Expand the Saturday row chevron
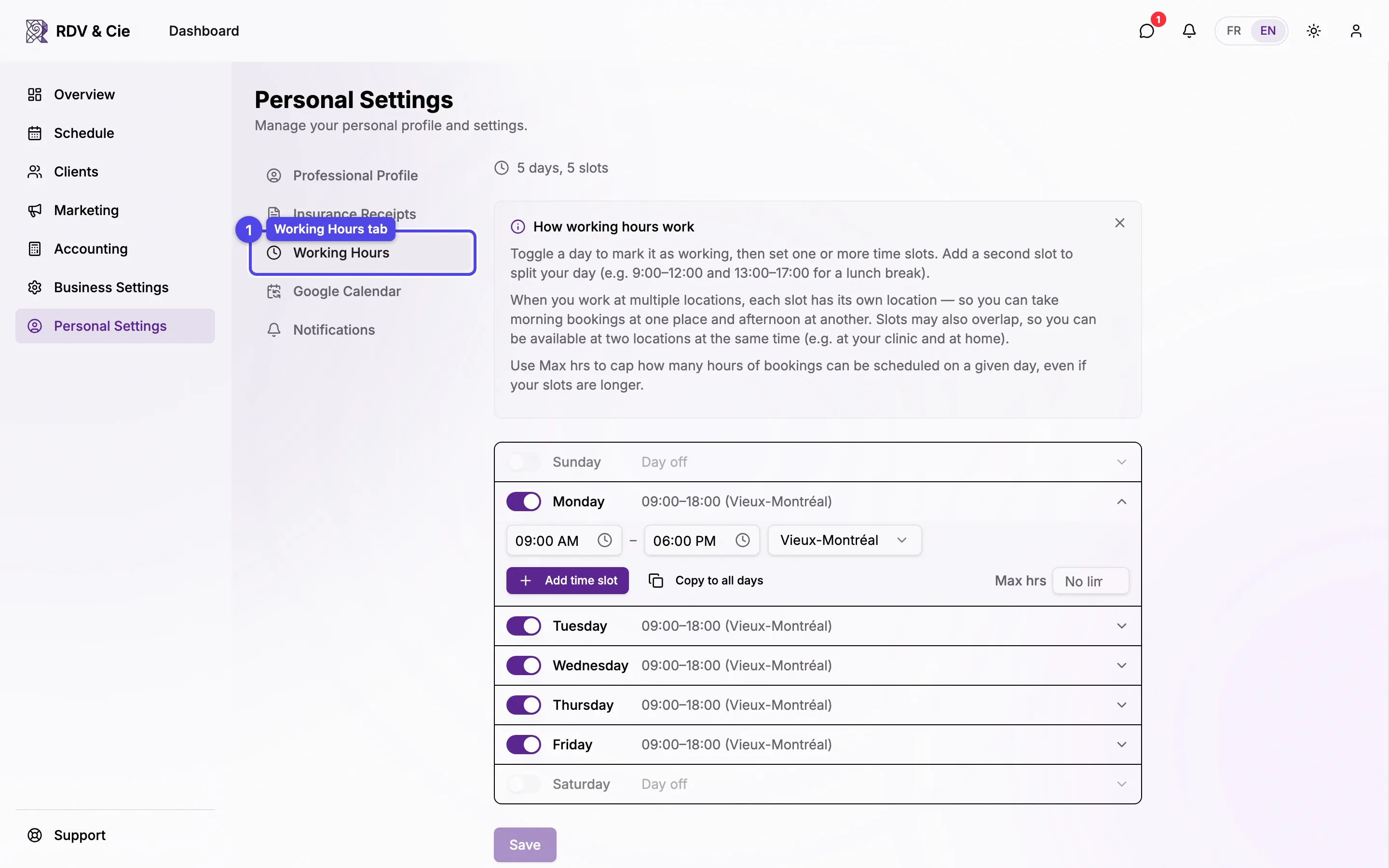Viewport: 1389px width, 868px height. click(x=1121, y=784)
